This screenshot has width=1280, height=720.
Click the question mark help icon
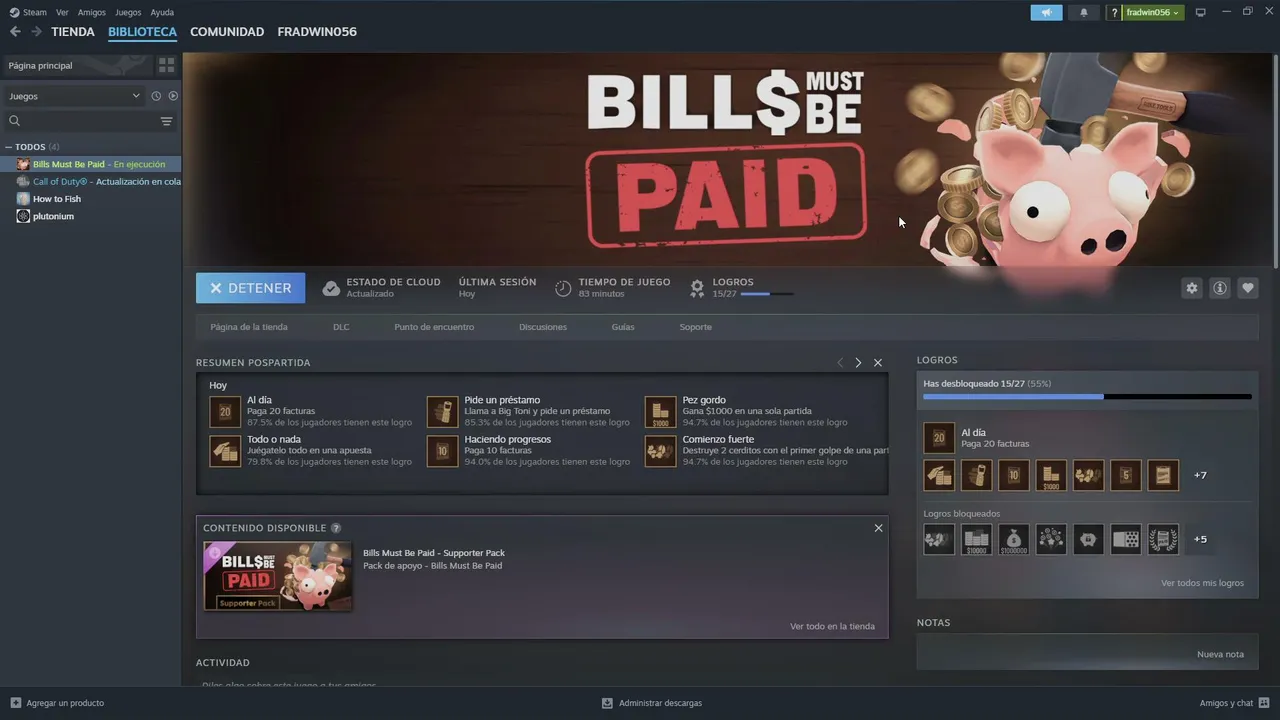1114,12
